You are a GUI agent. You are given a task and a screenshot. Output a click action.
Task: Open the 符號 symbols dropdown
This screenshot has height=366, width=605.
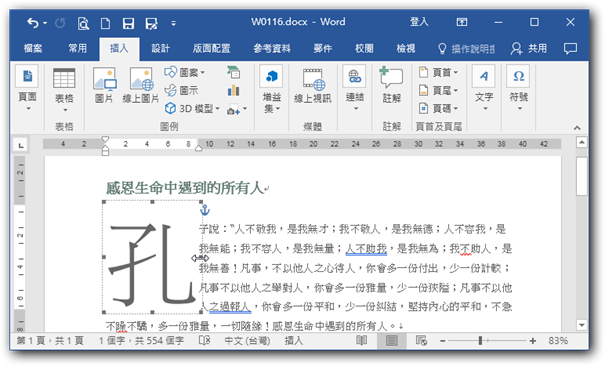click(519, 89)
